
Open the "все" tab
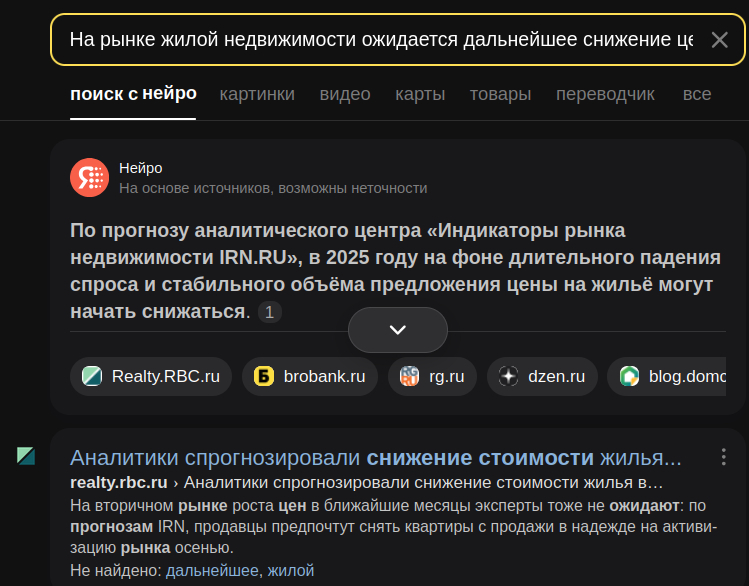click(x=697, y=94)
